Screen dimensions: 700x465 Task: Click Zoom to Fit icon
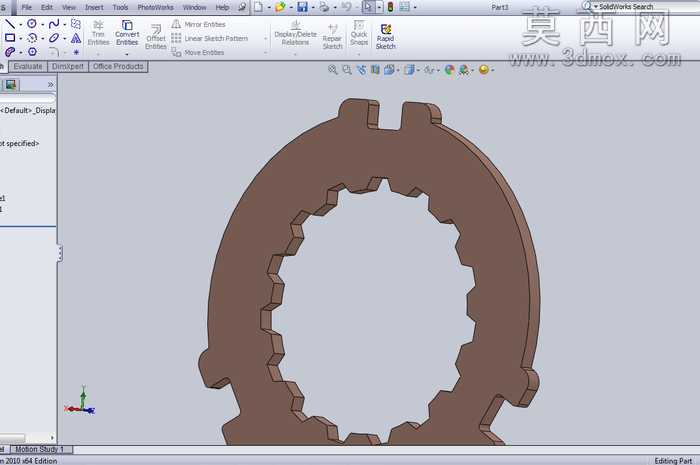[x=333, y=70]
